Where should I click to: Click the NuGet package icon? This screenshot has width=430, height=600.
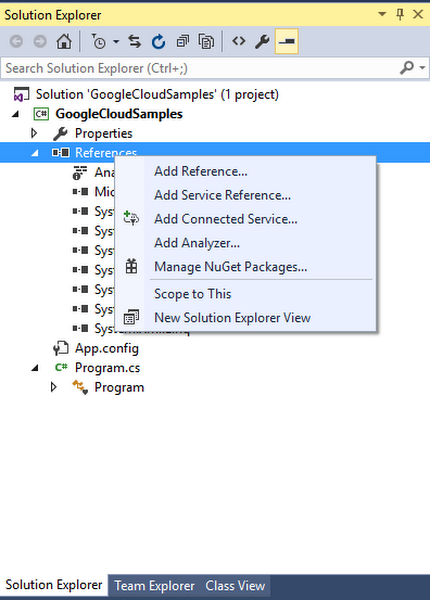[131, 266]
